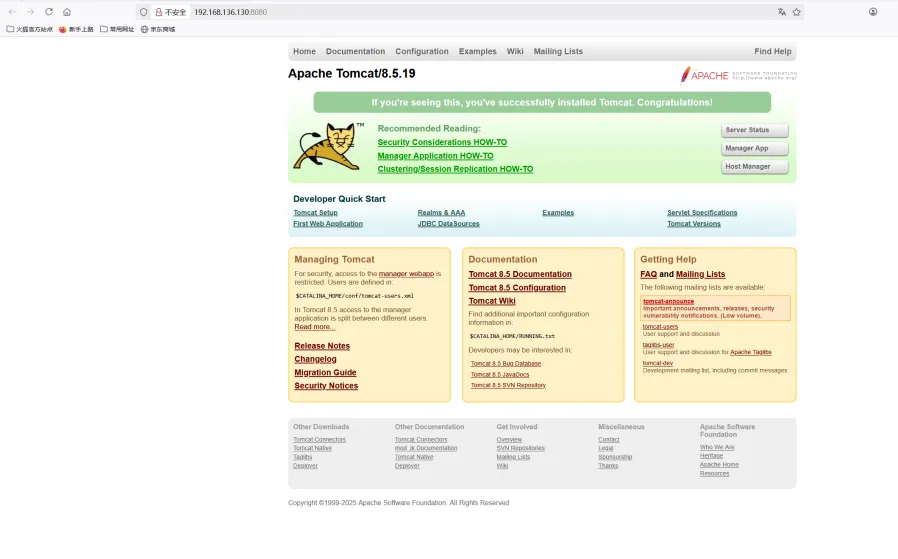Open Realms & AAA link

(441, 212)
